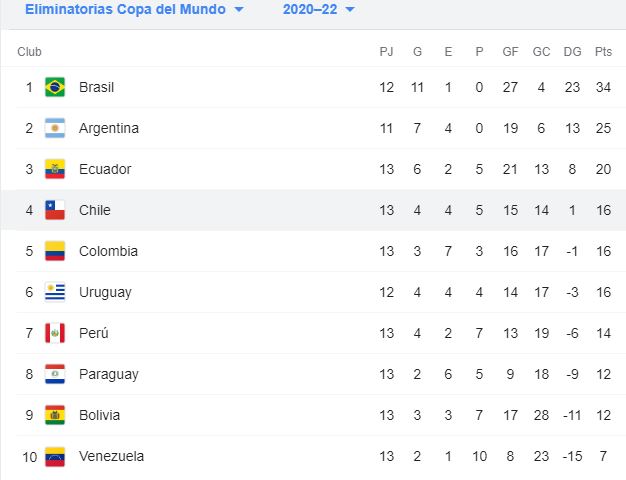
Task: Select the Venezuela team name
Action: coord(111,456)
